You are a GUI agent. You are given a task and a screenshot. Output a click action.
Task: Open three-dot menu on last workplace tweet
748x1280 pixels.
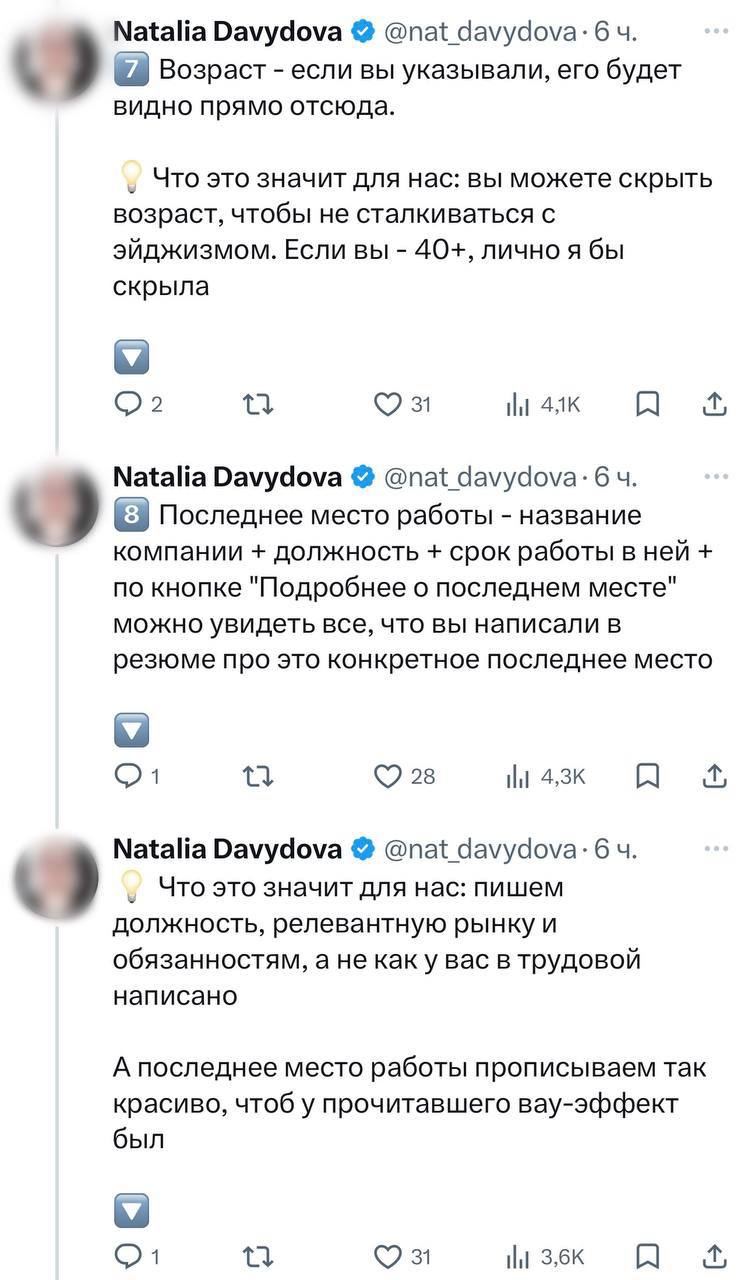click(716, 477)
